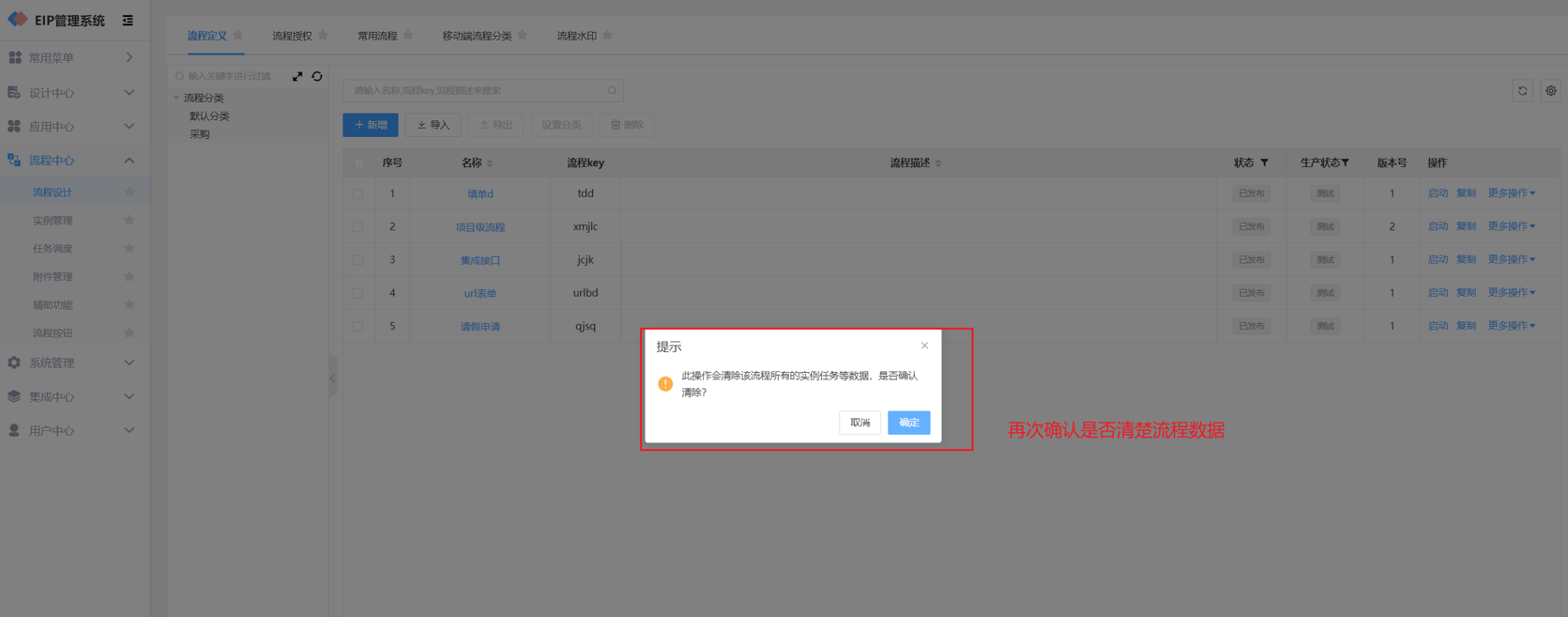Favorite 实例管理 with its star icon
Viewport: 1568px width, 617px height.
pyautogui.click(x=129, y=220)
